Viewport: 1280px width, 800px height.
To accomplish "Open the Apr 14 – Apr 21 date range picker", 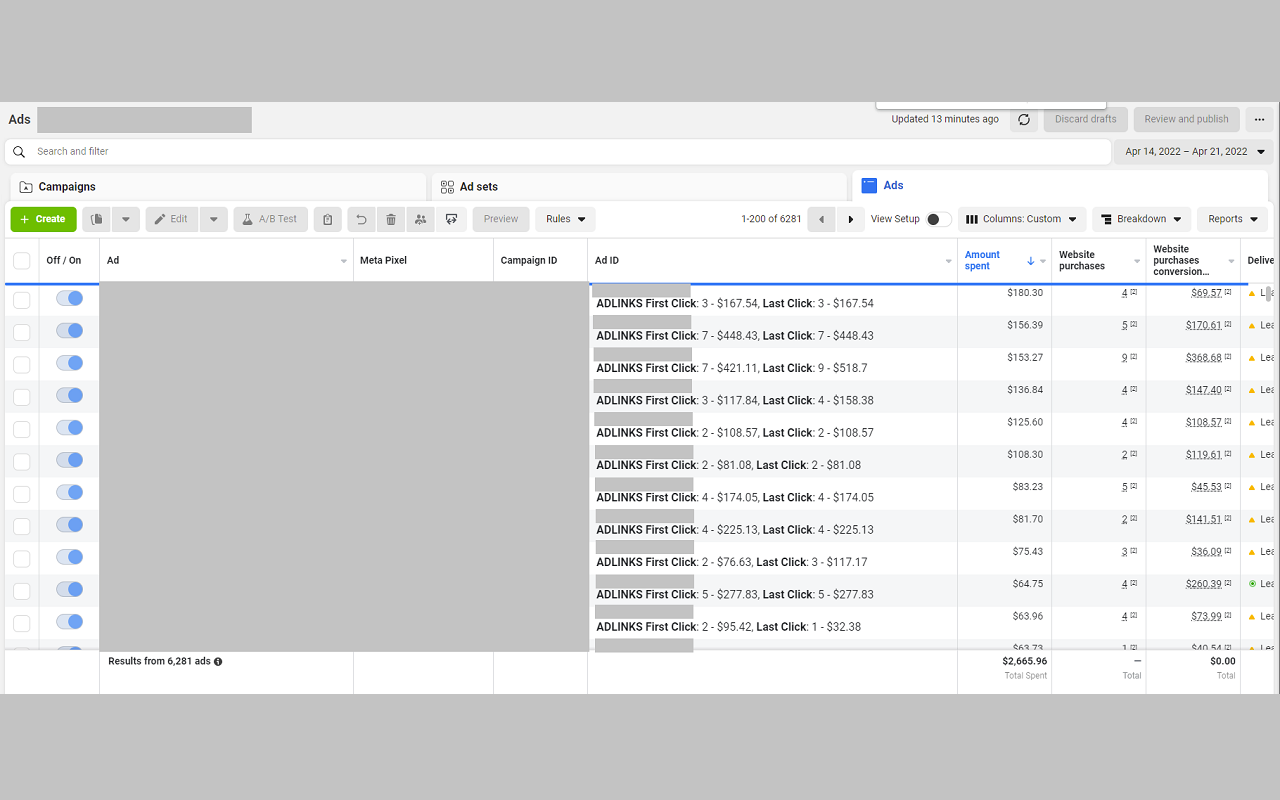I will coord(1194,152).
